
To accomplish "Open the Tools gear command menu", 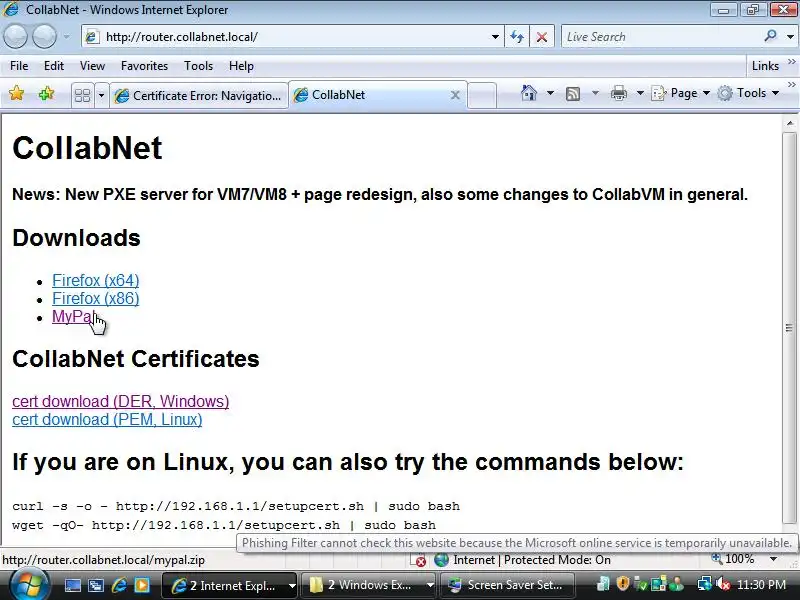I will point(748,93).
